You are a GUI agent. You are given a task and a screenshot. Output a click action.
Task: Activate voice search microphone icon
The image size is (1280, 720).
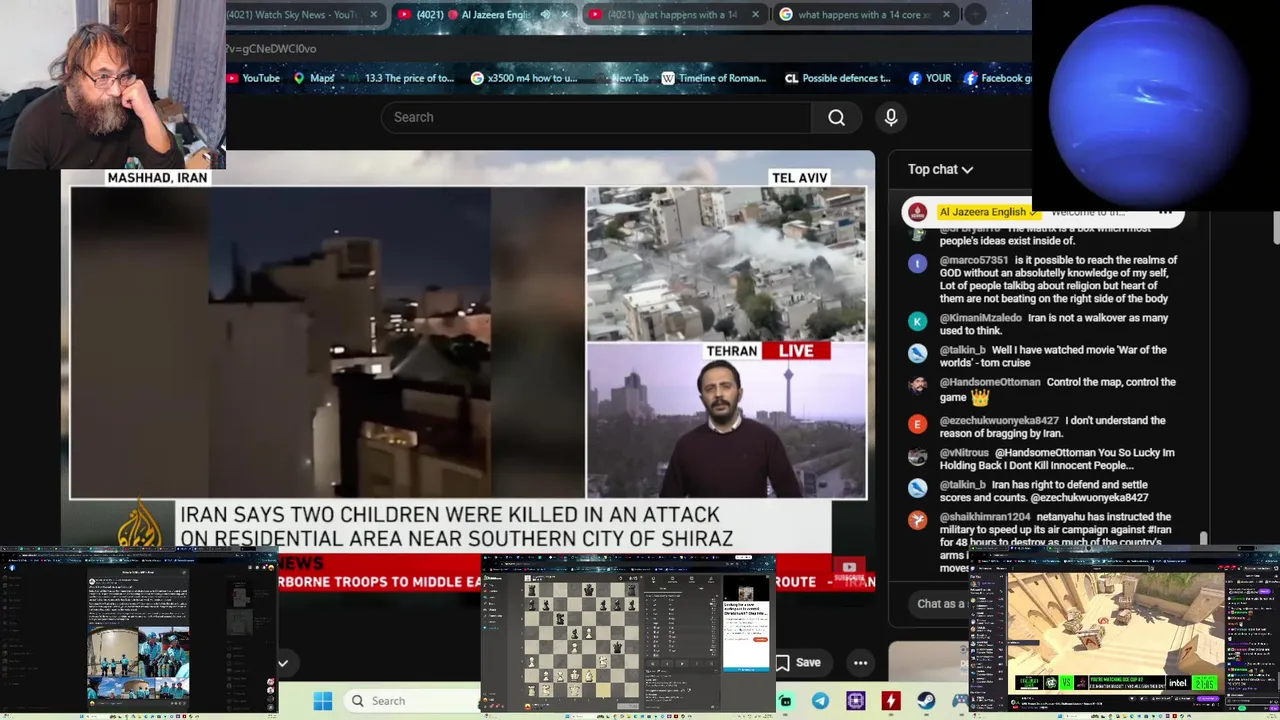[891, 118]
